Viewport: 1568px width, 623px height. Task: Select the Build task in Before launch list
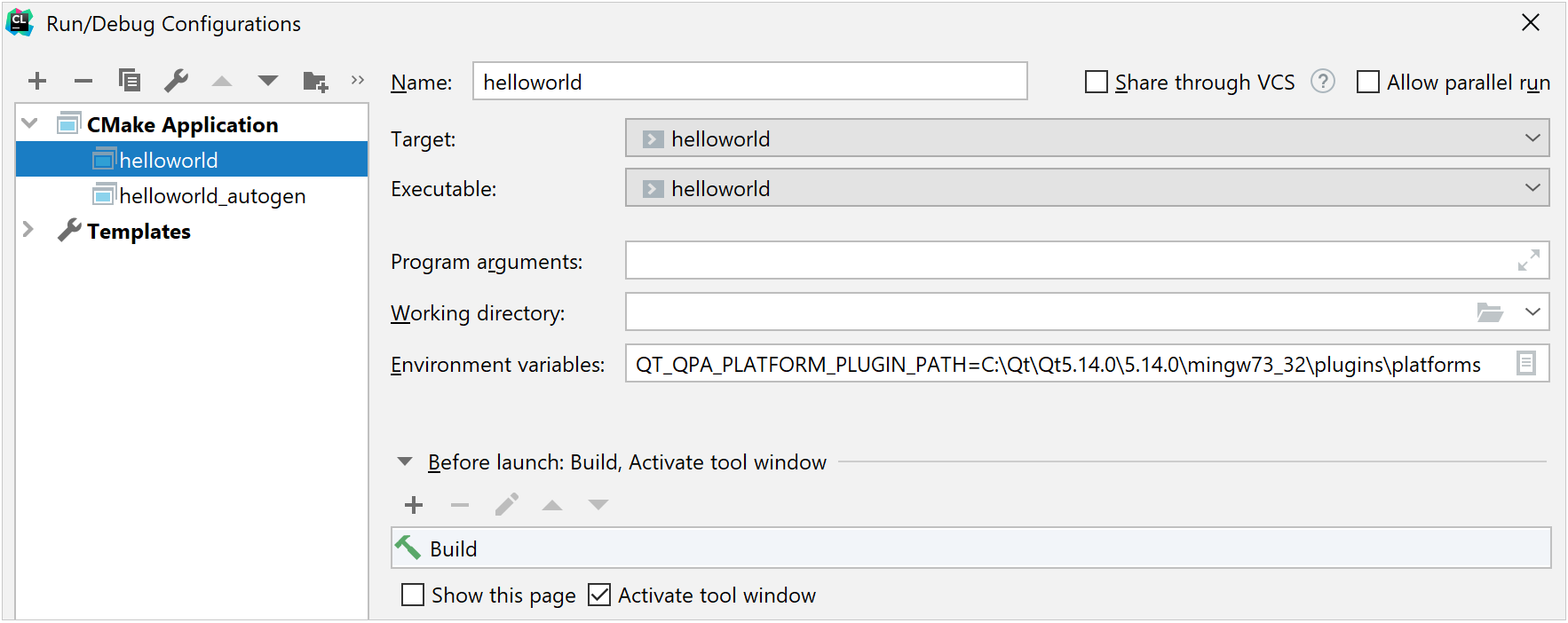(x=454, y=549)
